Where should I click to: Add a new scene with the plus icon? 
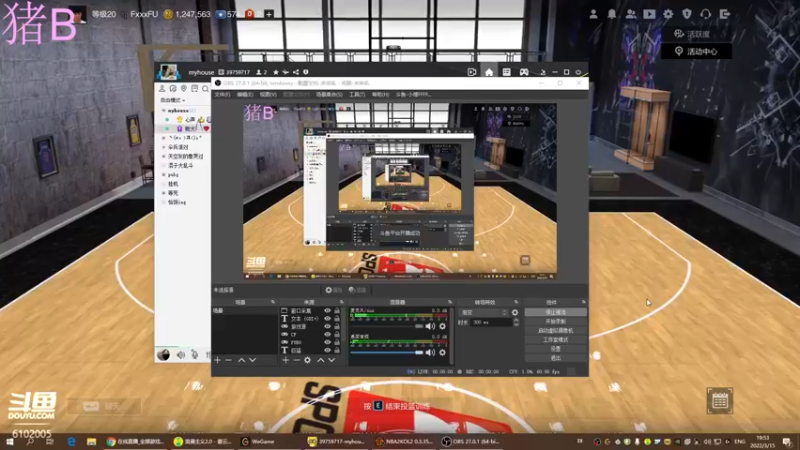tap(218, 360)
